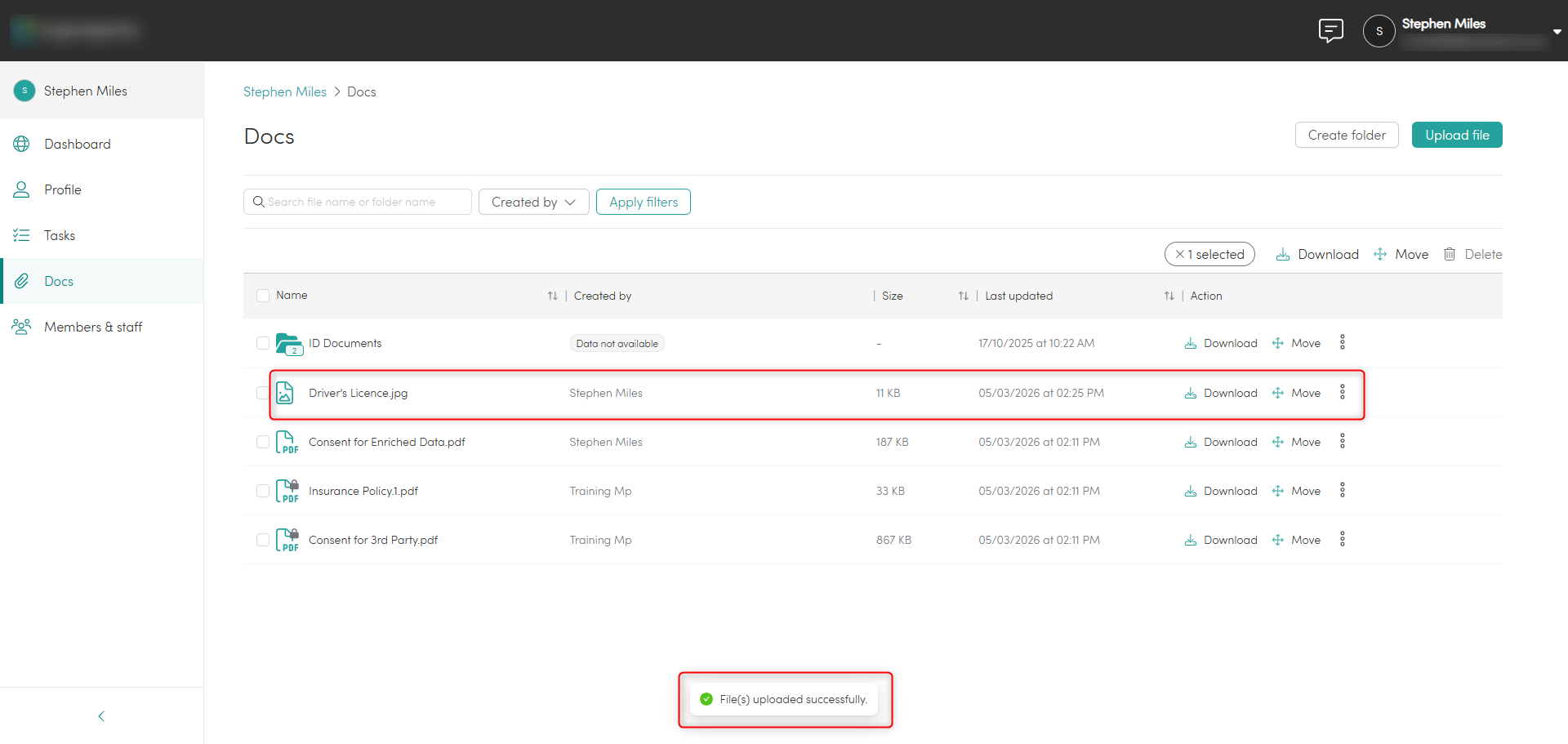The width and height of the screenshot is (1568, 744).
Task: Delete the selected files from the bulk toolbar
Action: pyautogui.click(x=1472, y=254)
